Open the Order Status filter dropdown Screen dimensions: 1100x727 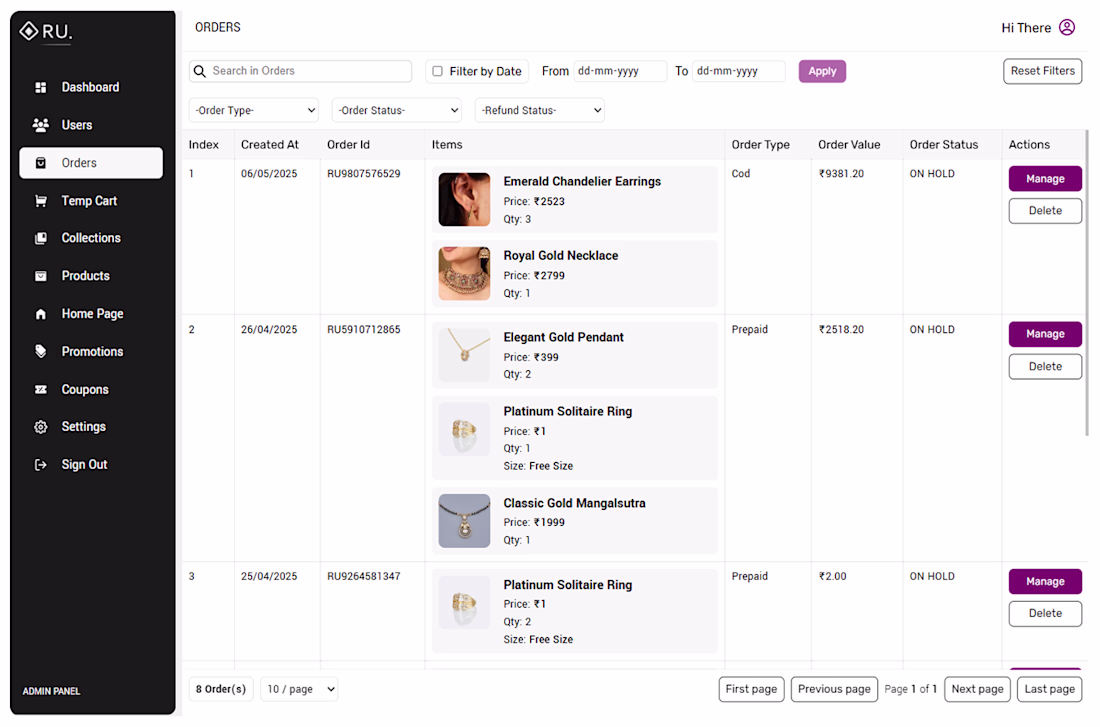[397, 111]
